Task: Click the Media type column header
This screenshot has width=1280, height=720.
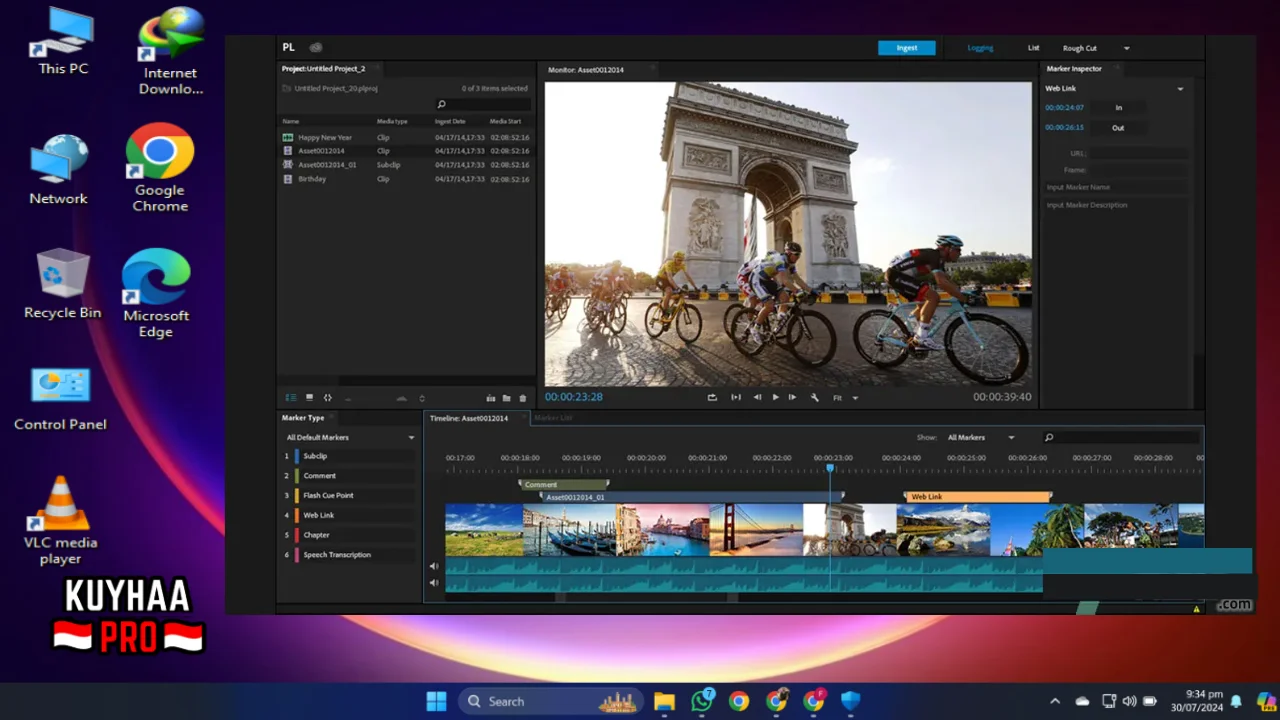Action: pyautogui.click(x=392, y=121)
